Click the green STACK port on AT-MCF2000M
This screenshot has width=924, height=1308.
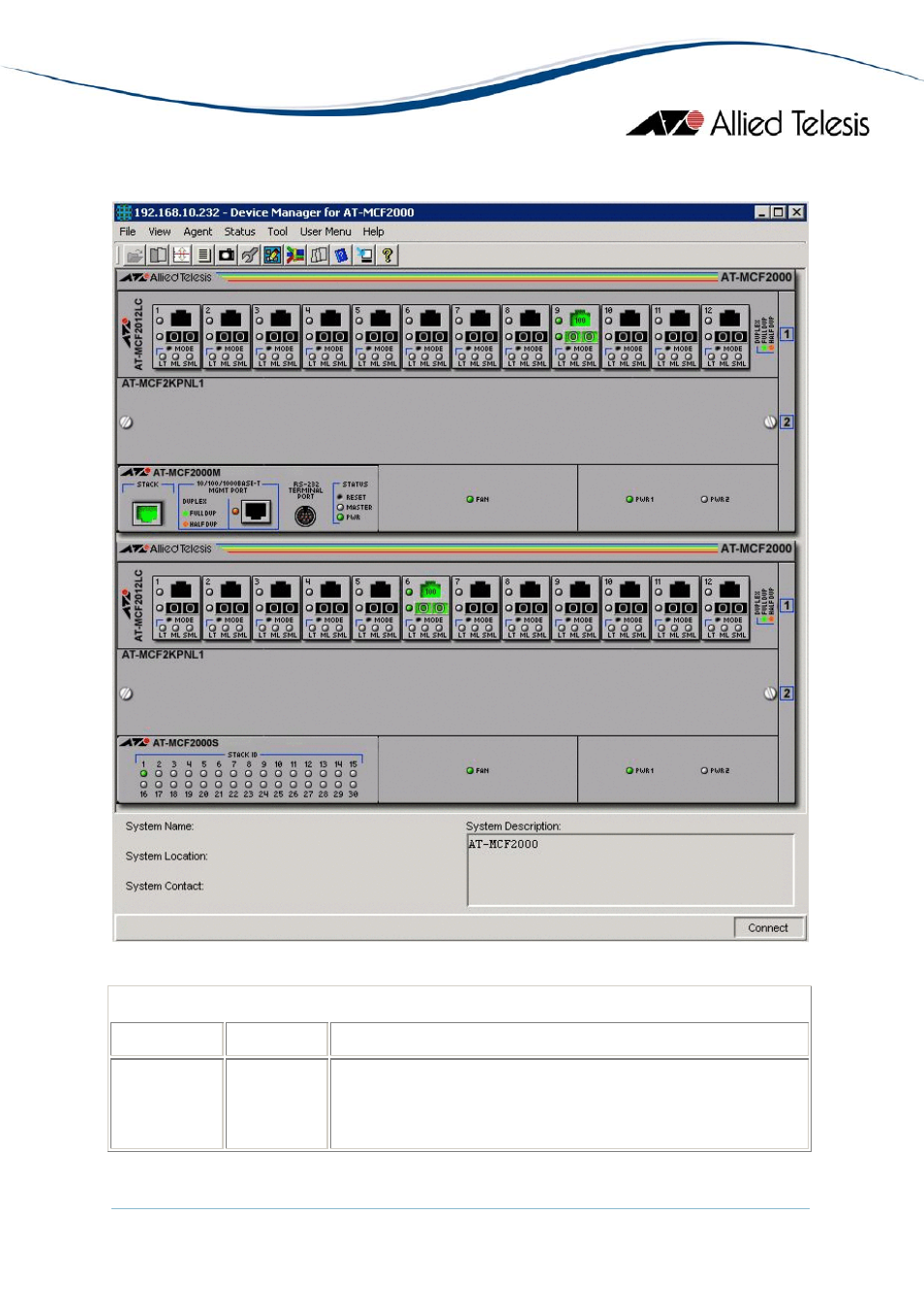[147, 513]
